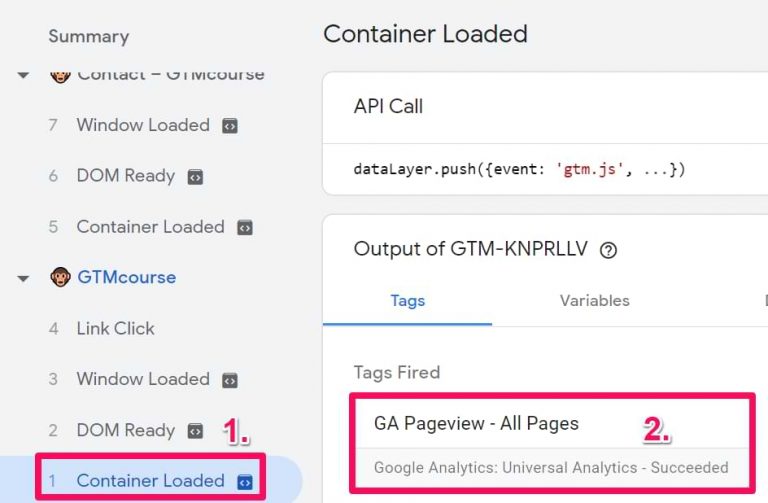
Task: Select event 1 Container Loaded
Action: pos(150,481)
